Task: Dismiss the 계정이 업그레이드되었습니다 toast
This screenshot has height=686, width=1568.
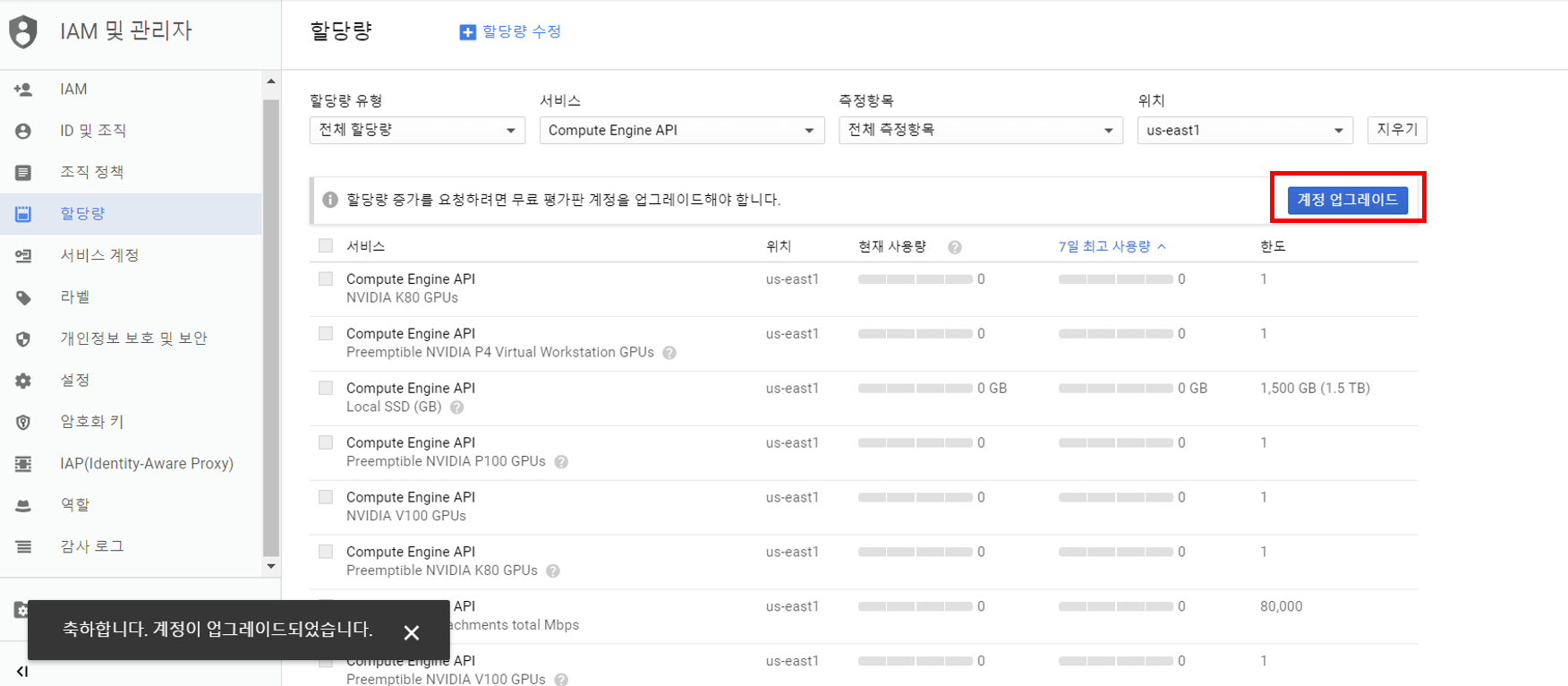Action: [412, 632]
